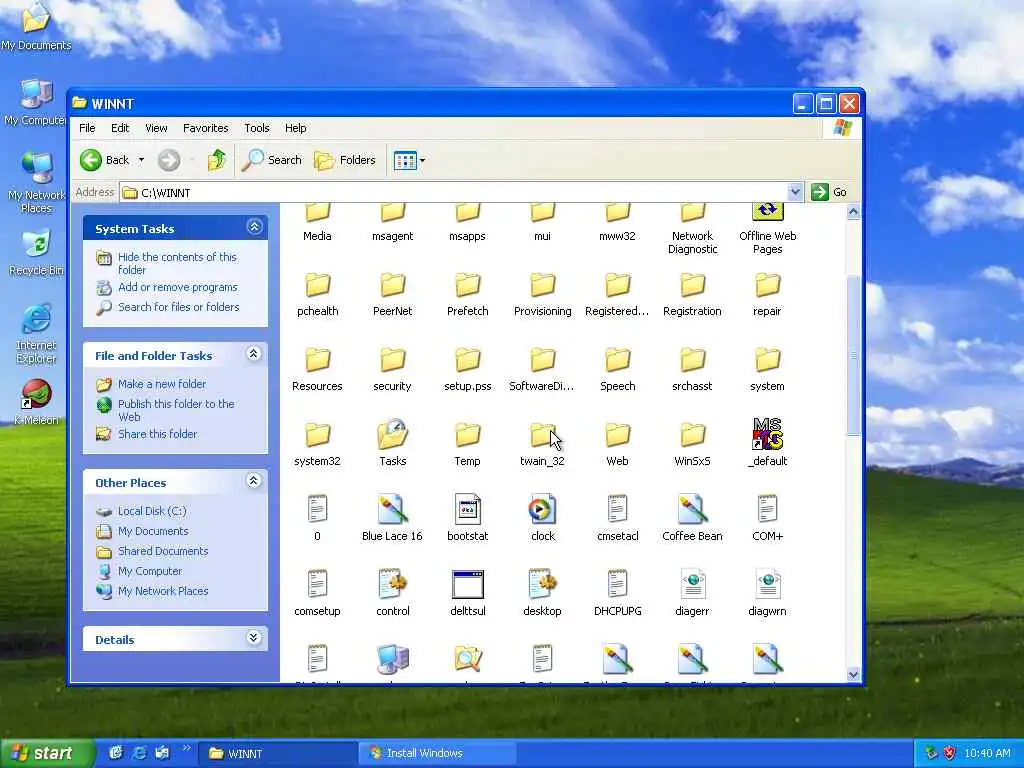
Task: Open Shared Documents in Other Places
Action: [x=163, y=551]
